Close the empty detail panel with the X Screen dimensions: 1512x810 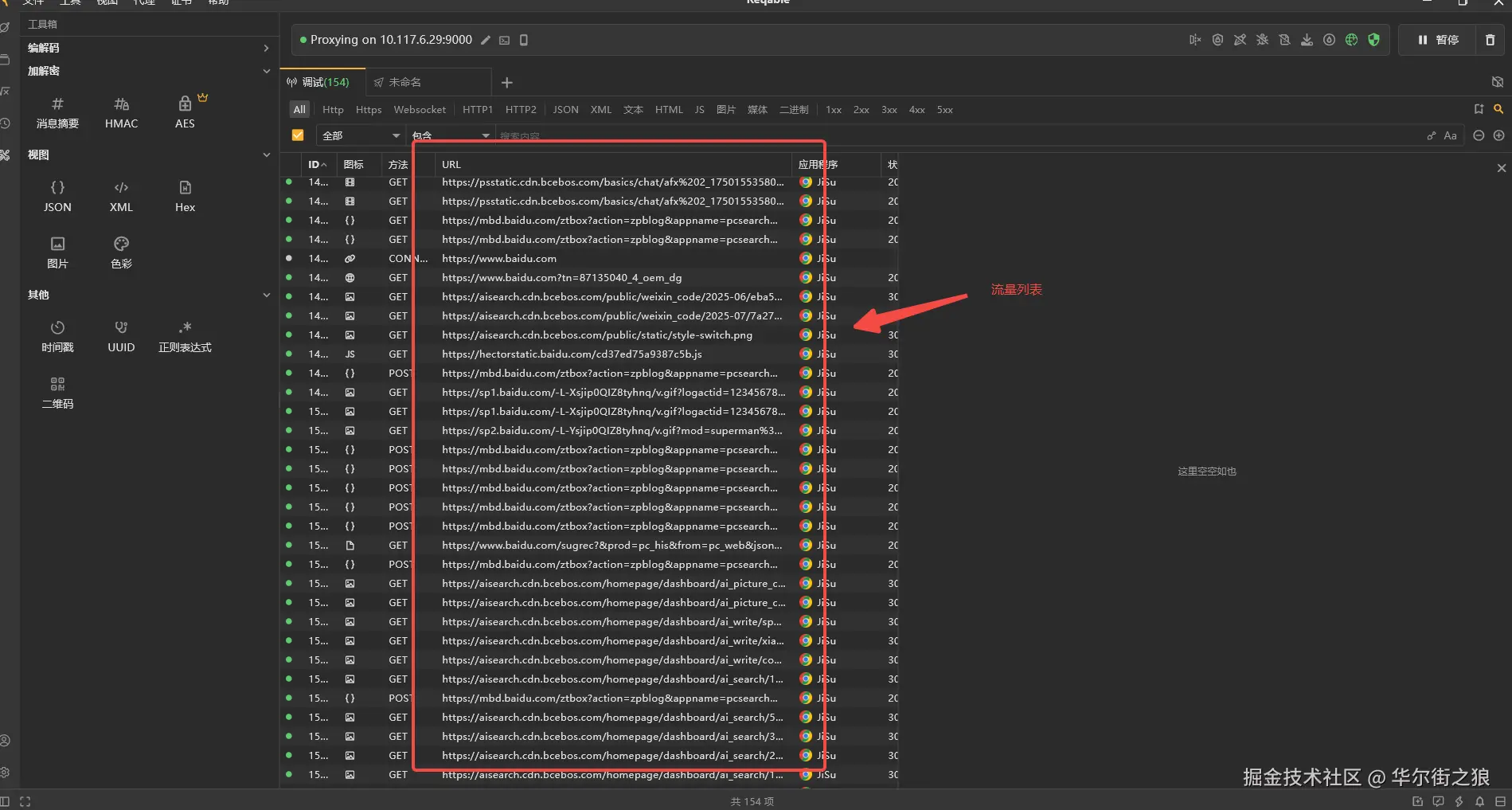coord(1502,168)
